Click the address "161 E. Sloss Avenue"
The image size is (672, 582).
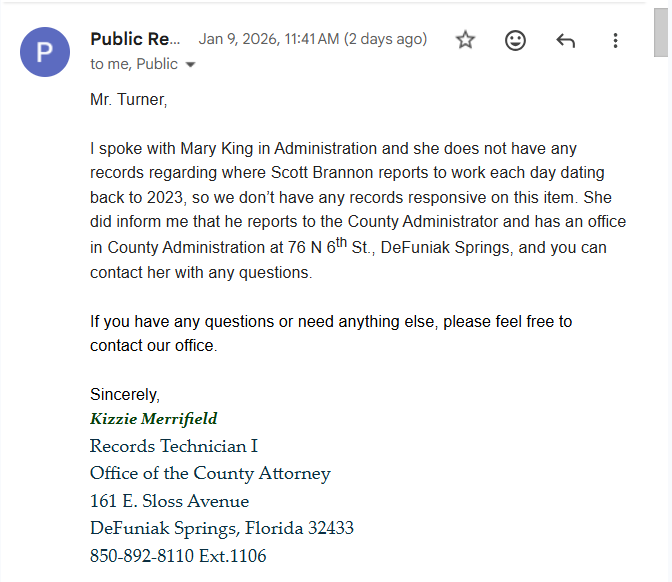coord(169,501)
